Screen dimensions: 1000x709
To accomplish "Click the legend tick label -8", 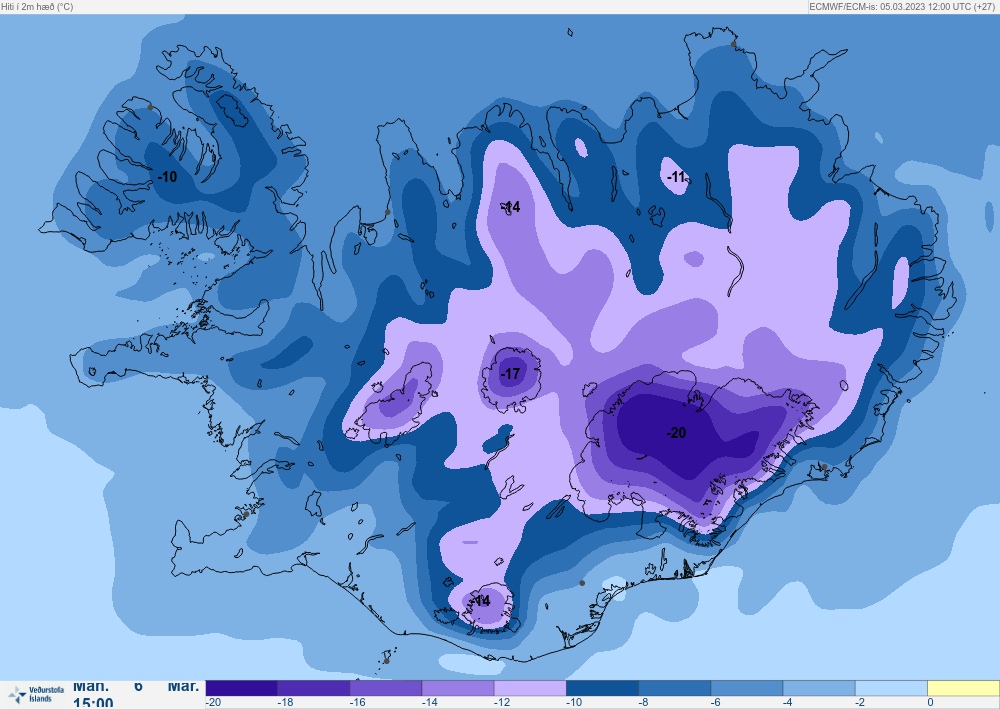I will 643,703.
